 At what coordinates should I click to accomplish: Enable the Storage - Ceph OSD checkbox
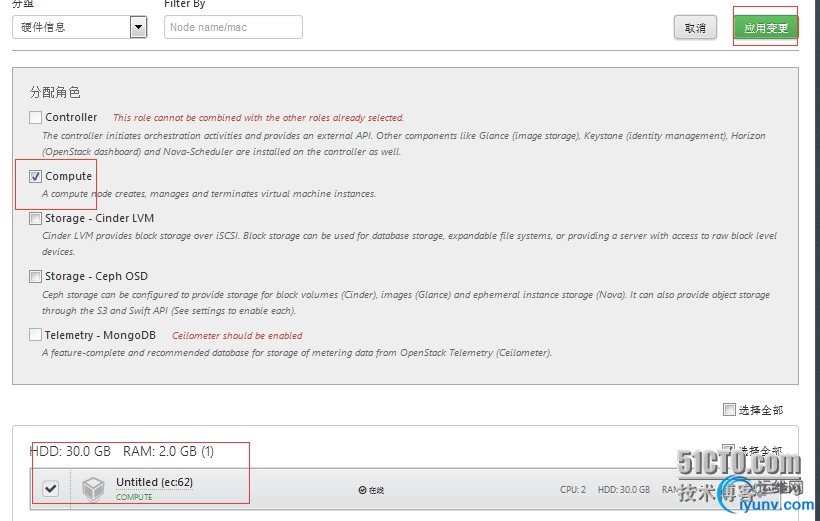pyautogui.click(x=36, y=276)
